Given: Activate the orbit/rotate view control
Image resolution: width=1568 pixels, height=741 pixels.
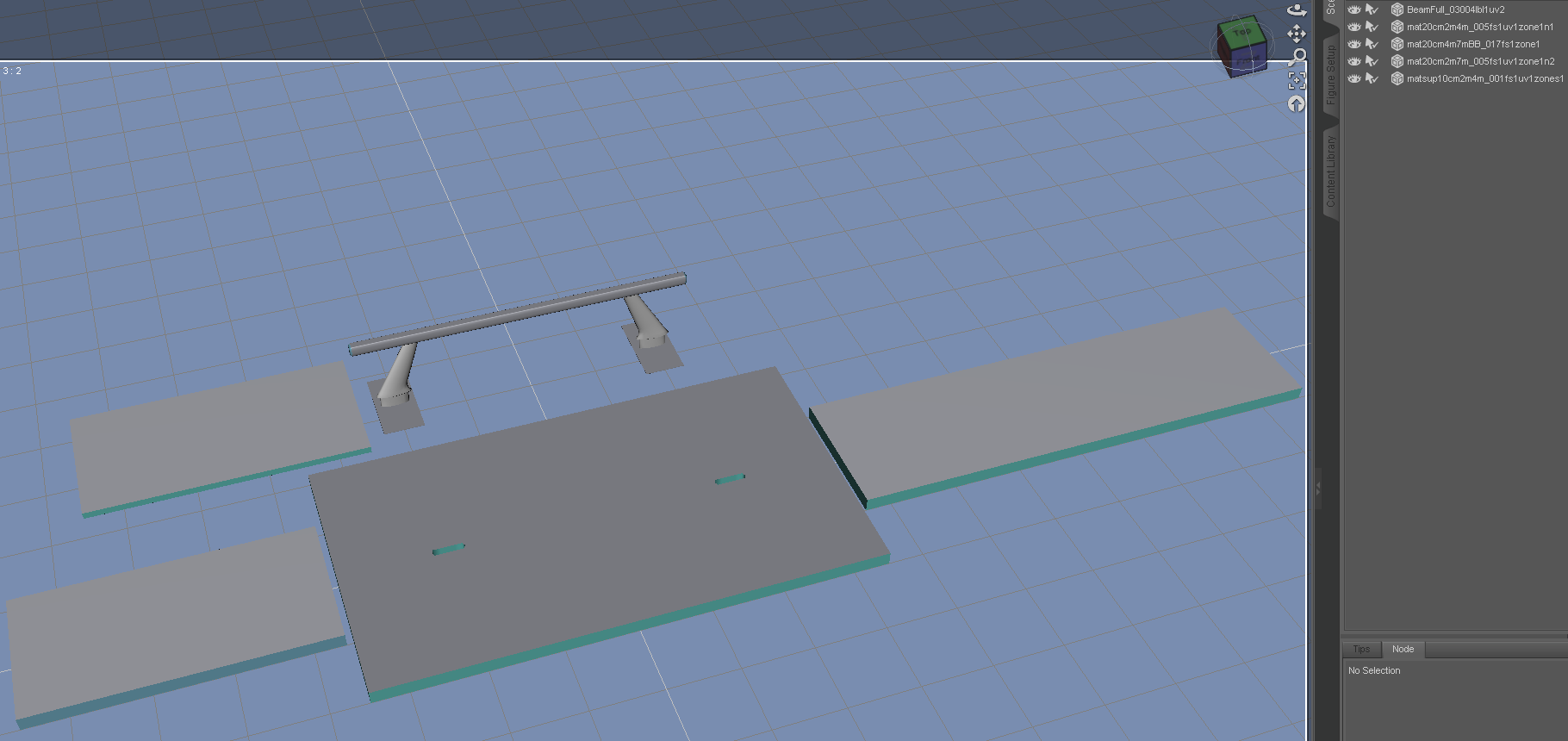Looking at the screenshot, I should [1297, 9].
